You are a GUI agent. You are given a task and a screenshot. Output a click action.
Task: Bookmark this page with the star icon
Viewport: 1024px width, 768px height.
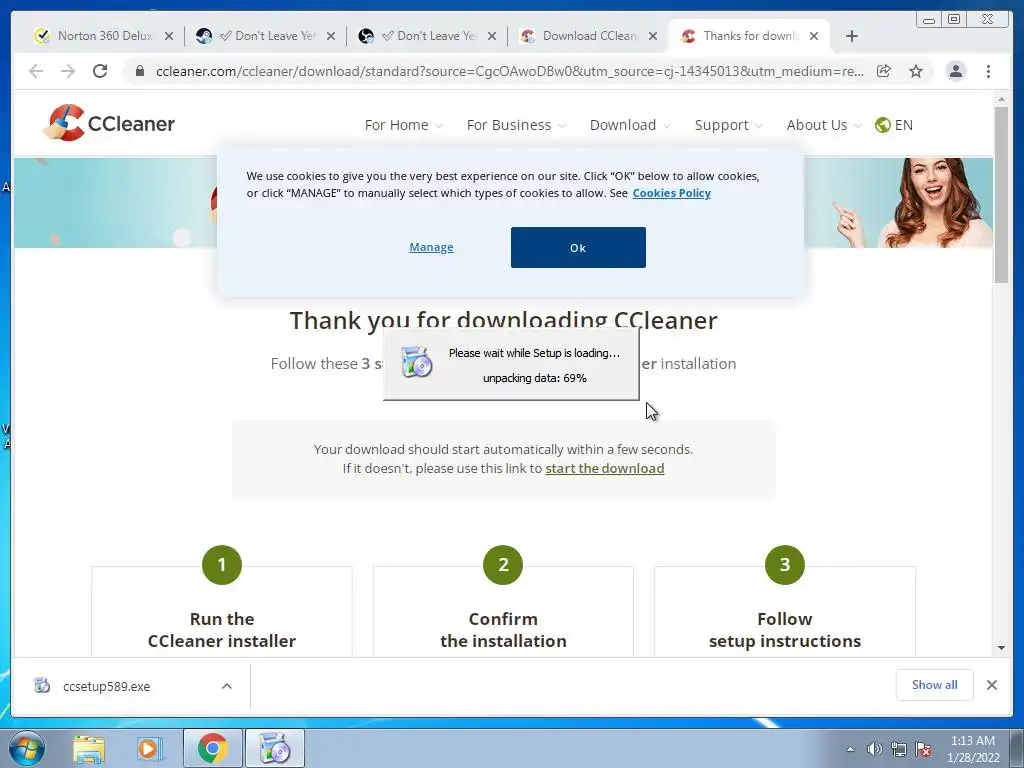point(916,71)
